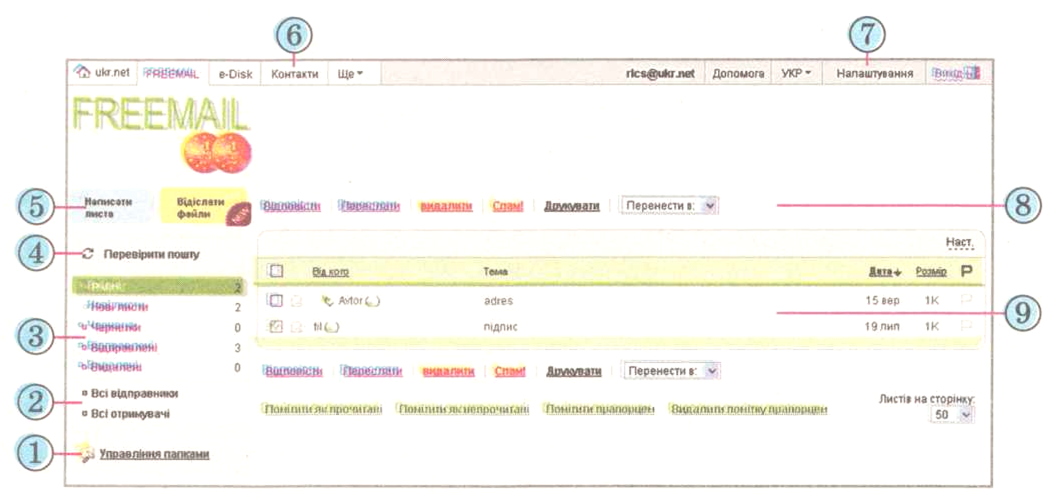
Task: Open Перенести в: dropdown below the list
Action: tap(669, 371)
